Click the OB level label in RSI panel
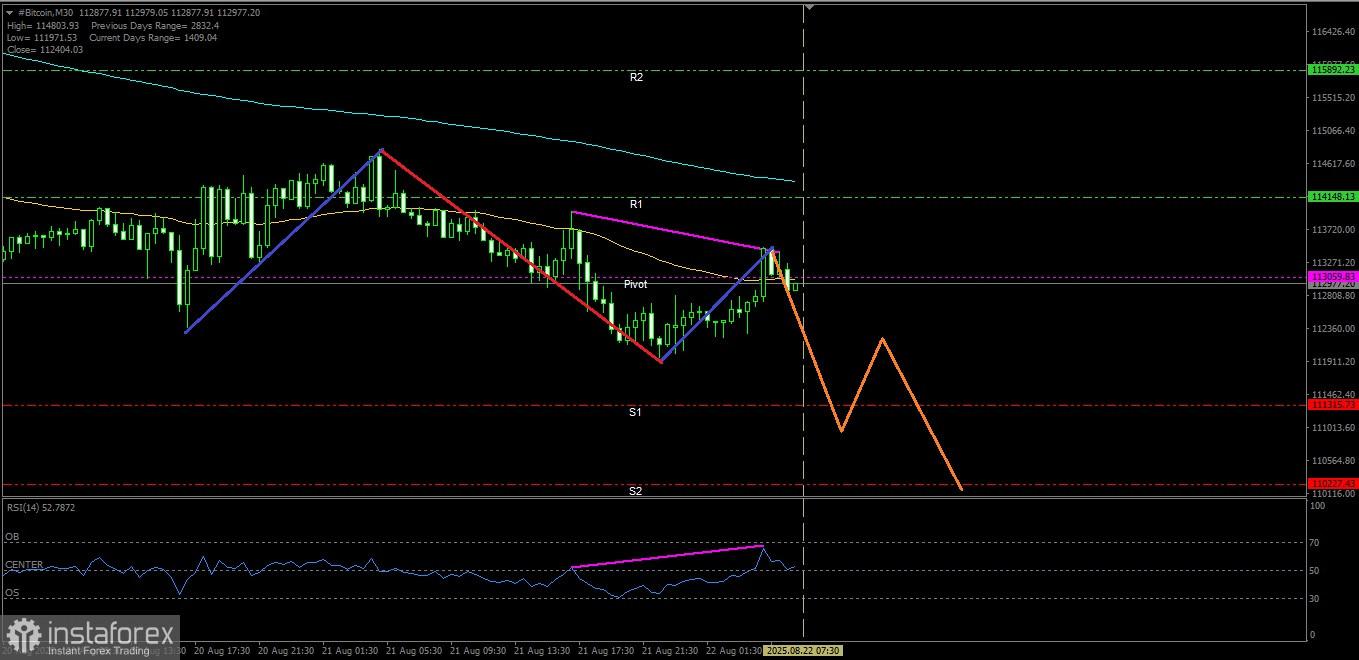This screenshot has width=1359, height=660. click(12, 537)
